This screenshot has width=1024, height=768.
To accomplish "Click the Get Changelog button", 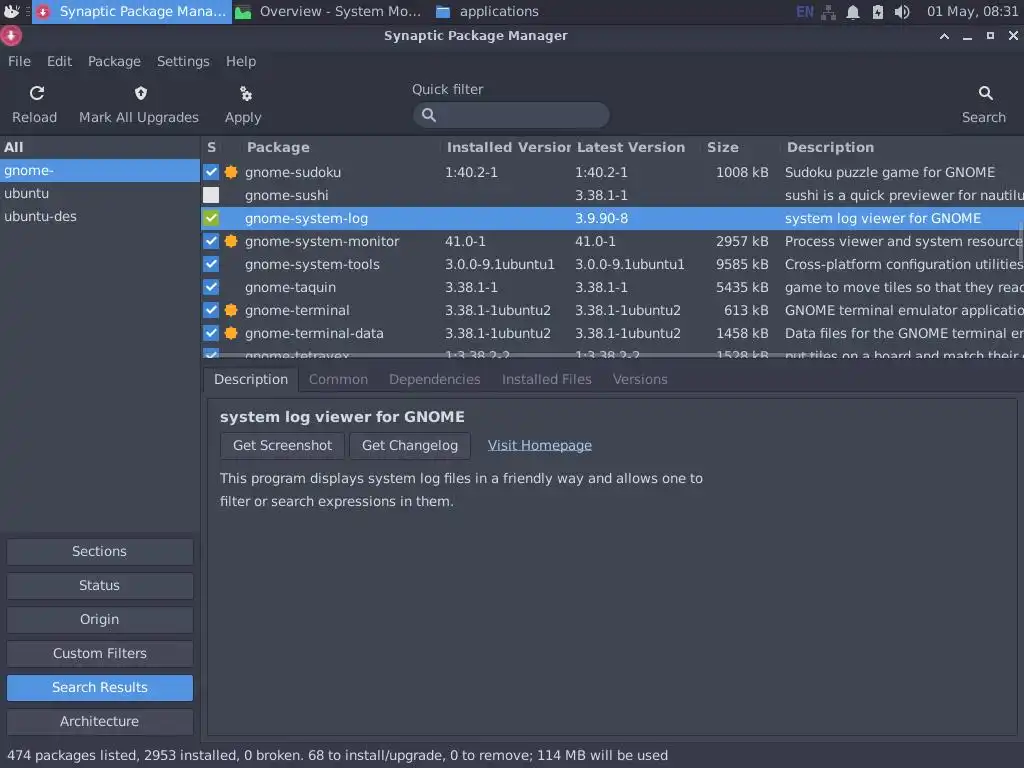I will pos(409,445).
